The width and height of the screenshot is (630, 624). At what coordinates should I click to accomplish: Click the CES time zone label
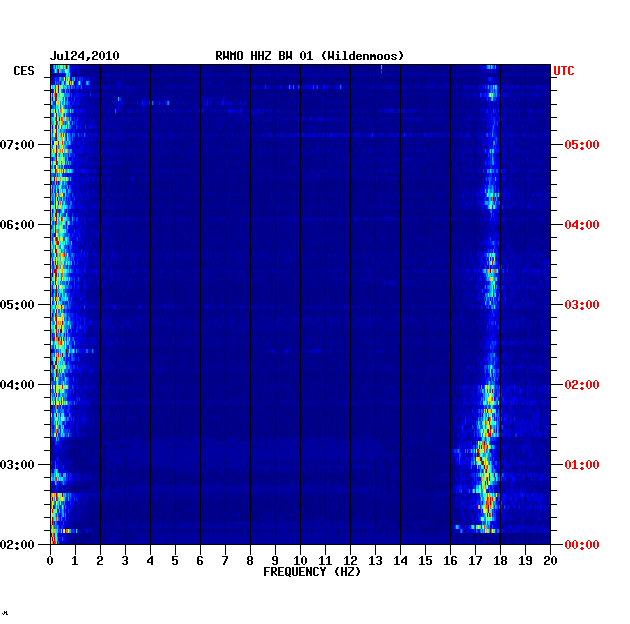coord(24,71)
